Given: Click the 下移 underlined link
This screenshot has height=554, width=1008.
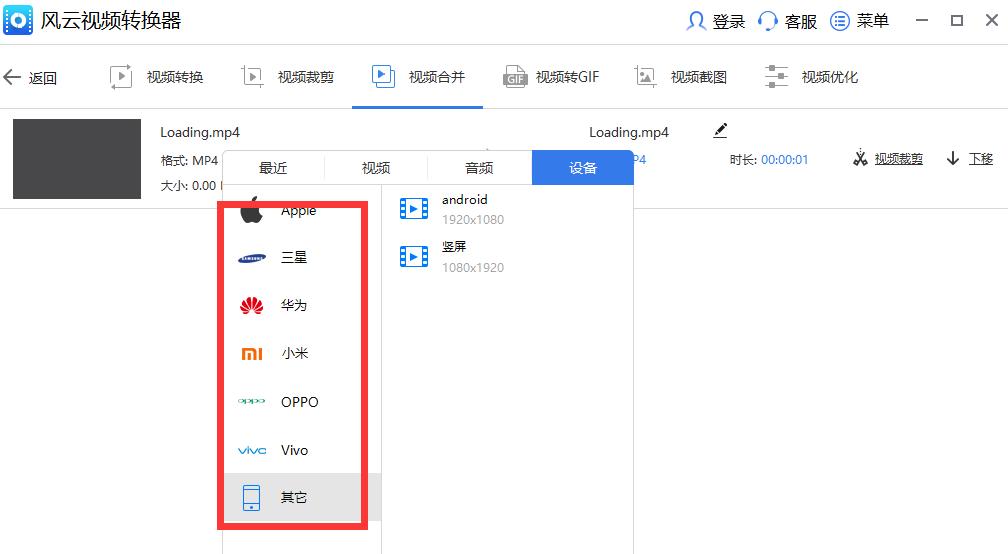Looking at the screenshot, I should tap(981, 159).
